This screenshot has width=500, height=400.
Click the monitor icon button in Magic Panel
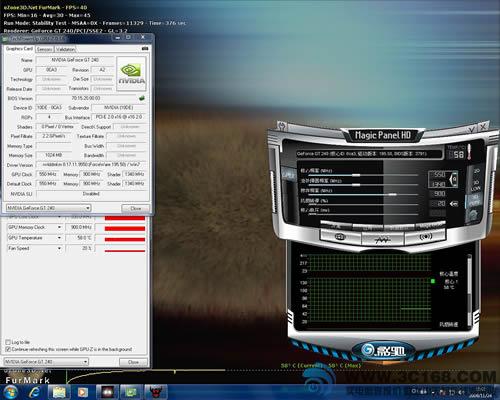tap(340, 237)
